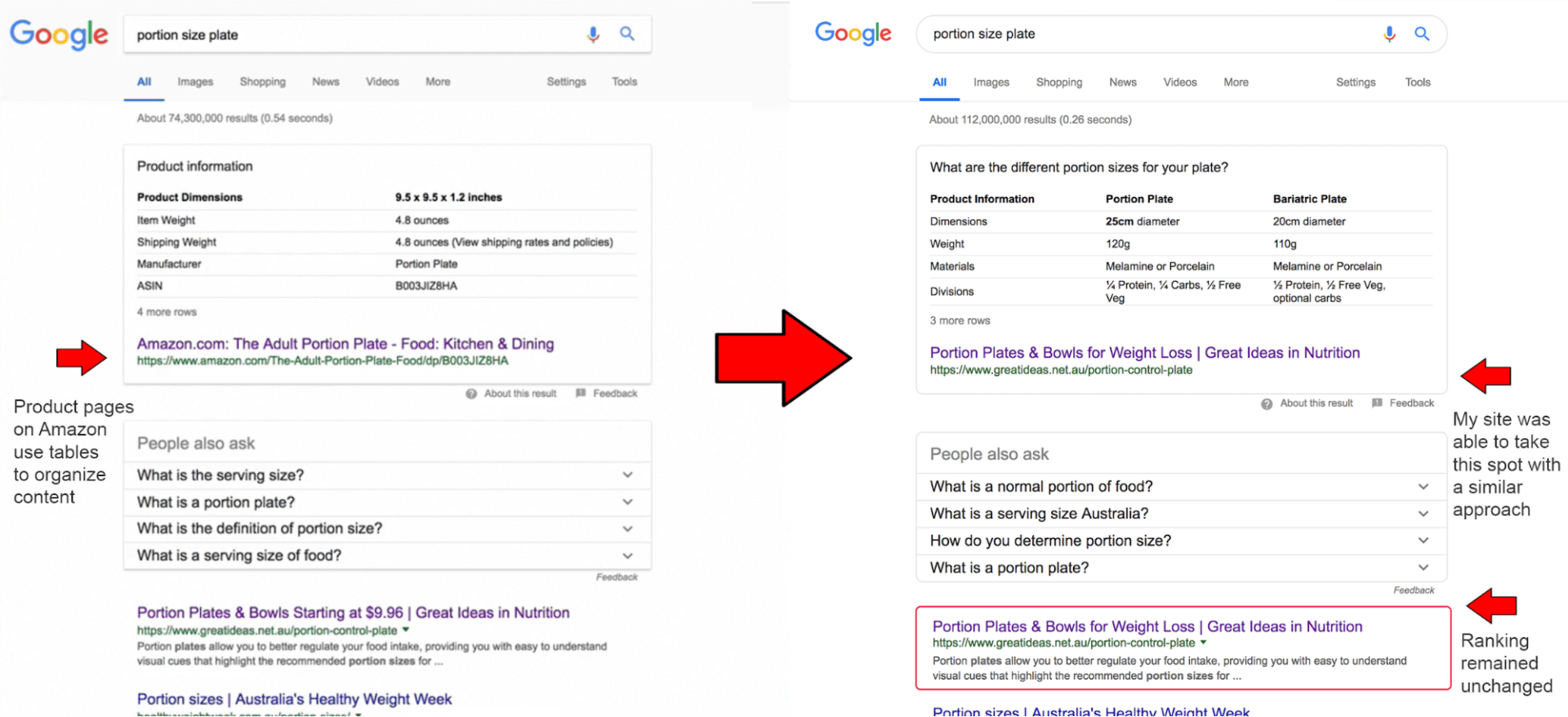Screen dimensions: 1568x717
Task: Click magnifier search icon in left search box
Action: pyautogui.click(x=627, y=33)
